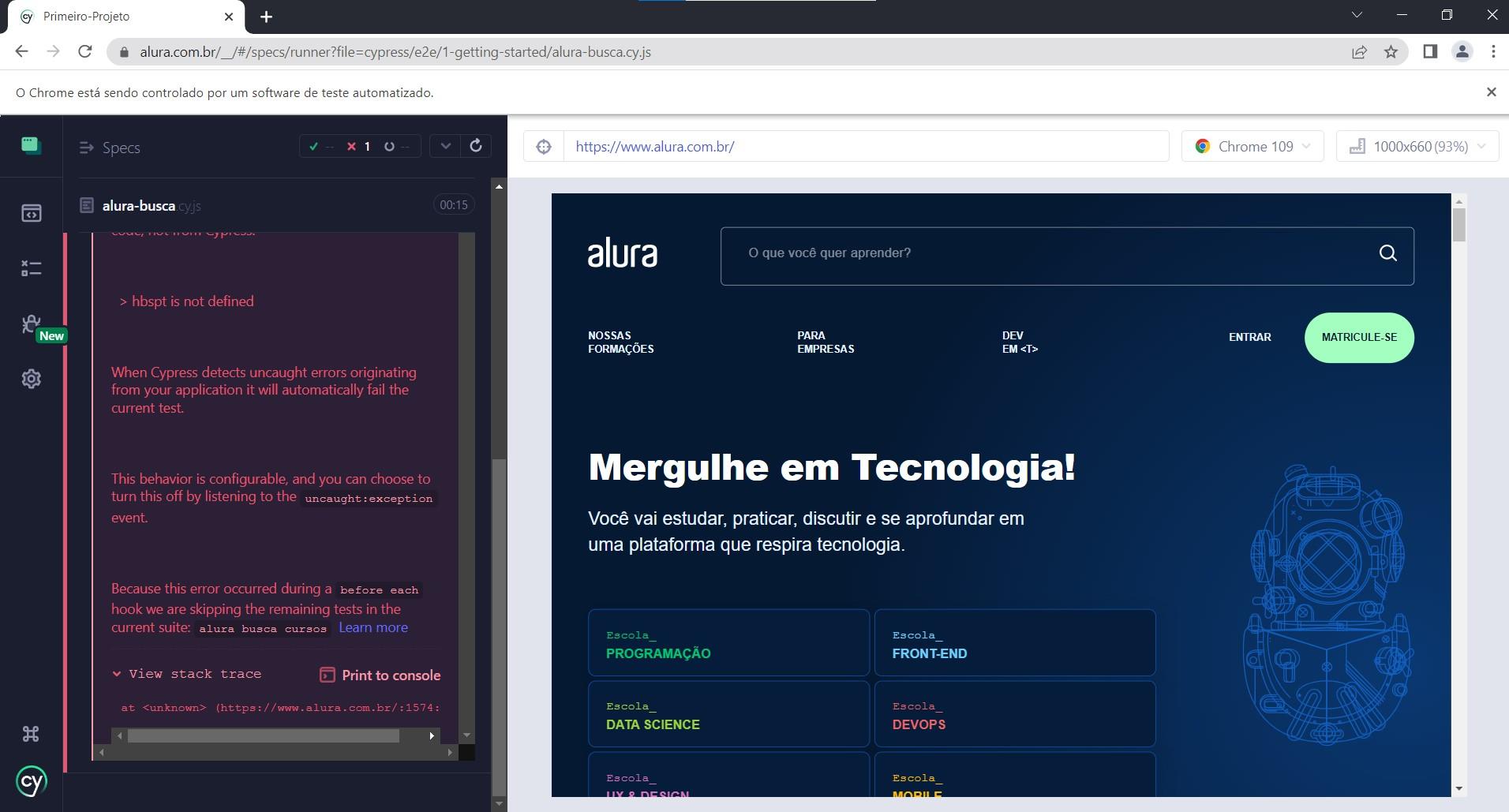The height and width of the screenshot is (812, 1509).
Task: Close the Primeiro-Projeto tab
Action: click(229, 17)
